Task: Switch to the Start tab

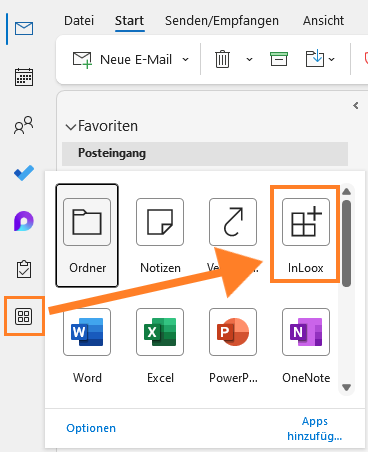Action: (130, 21)
